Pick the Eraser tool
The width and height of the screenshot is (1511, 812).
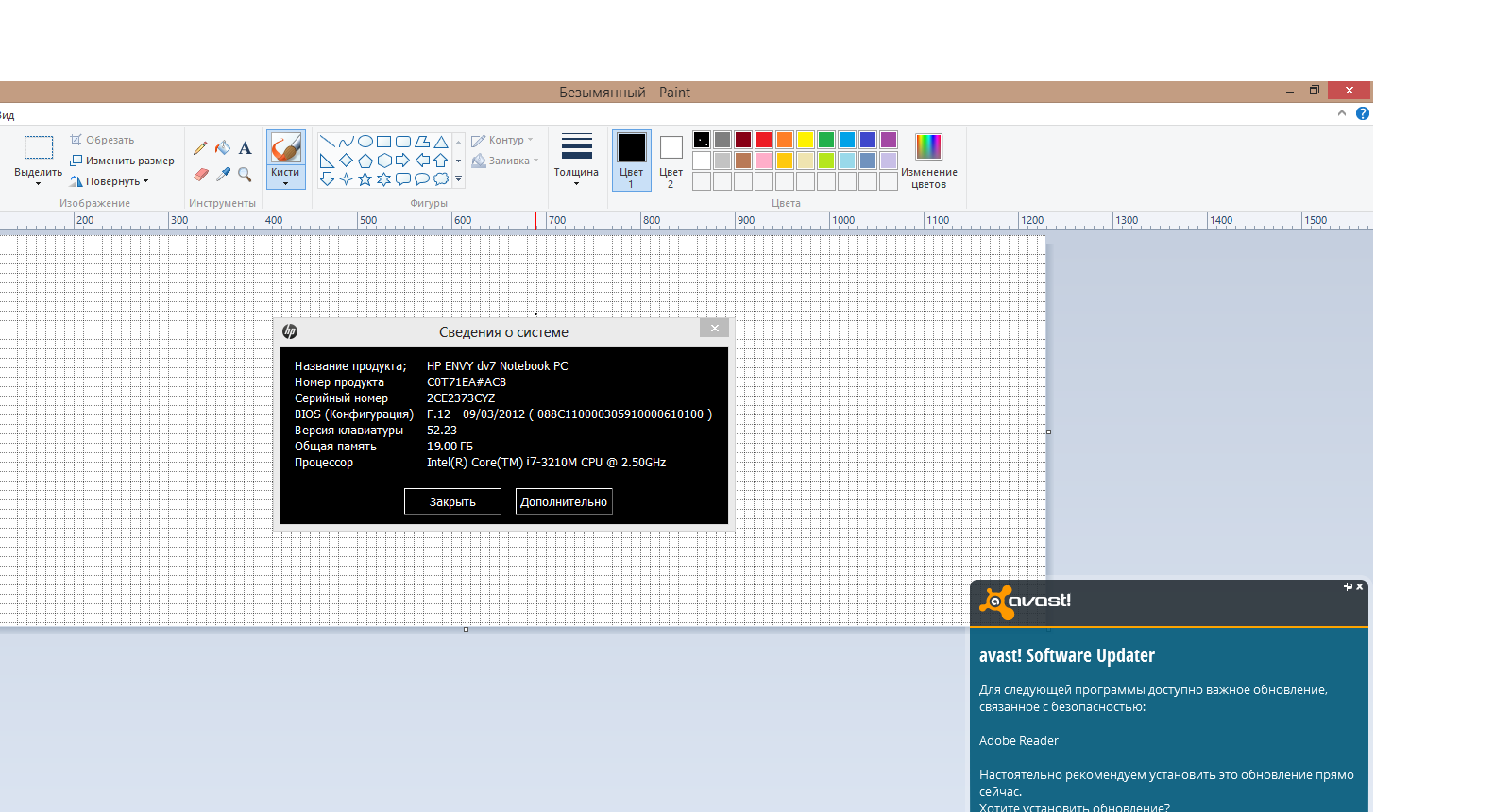(200, 175)
